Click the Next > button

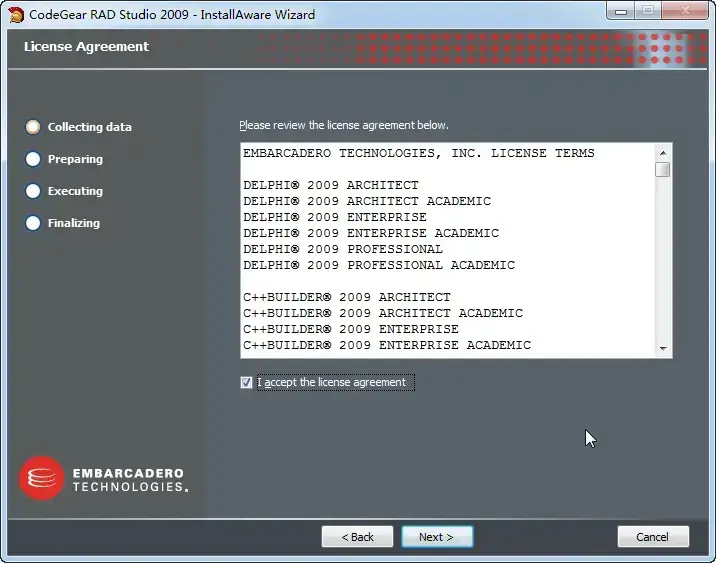[x=437, y=537]
